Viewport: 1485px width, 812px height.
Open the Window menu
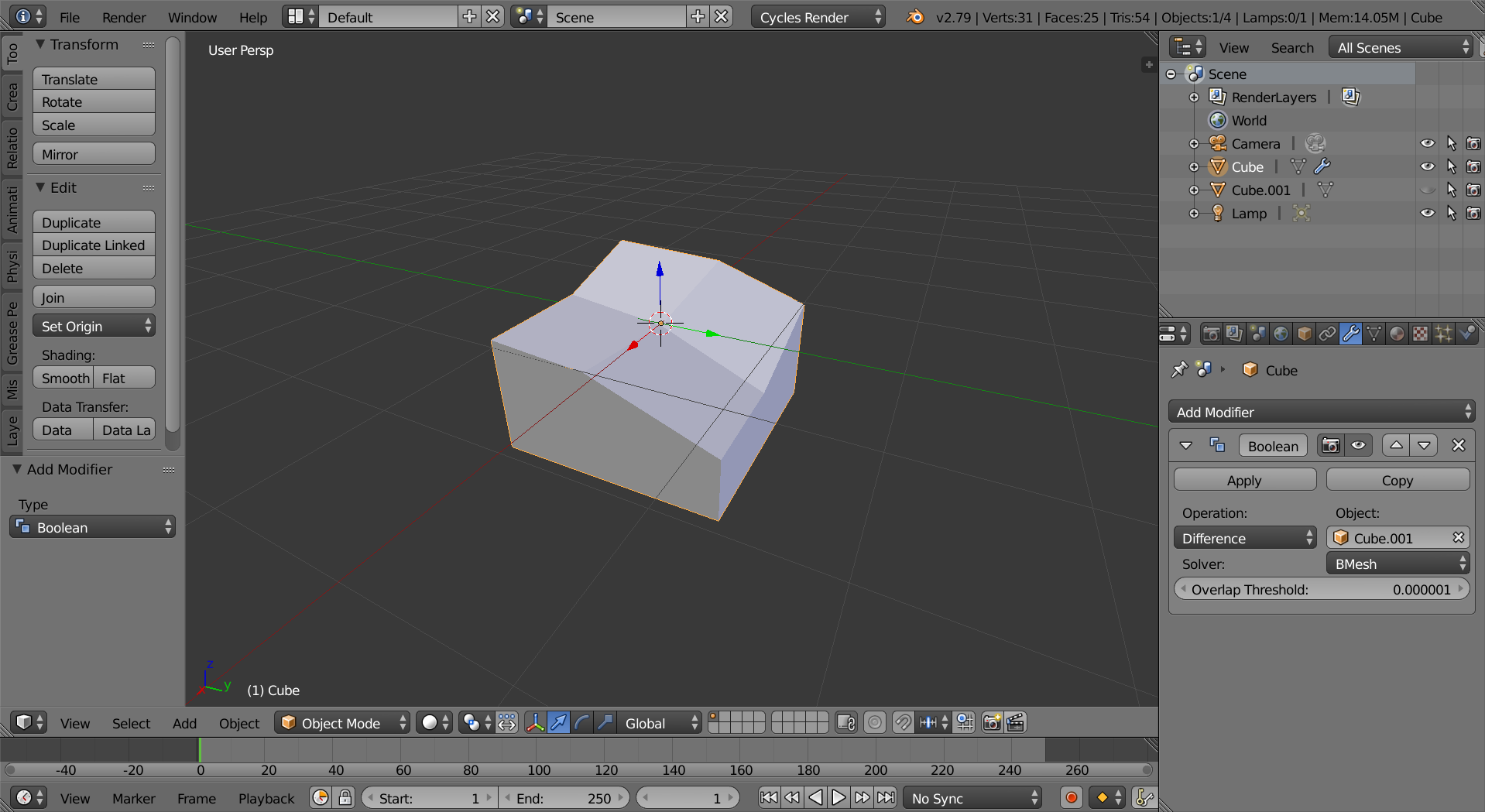click(192, 17)
